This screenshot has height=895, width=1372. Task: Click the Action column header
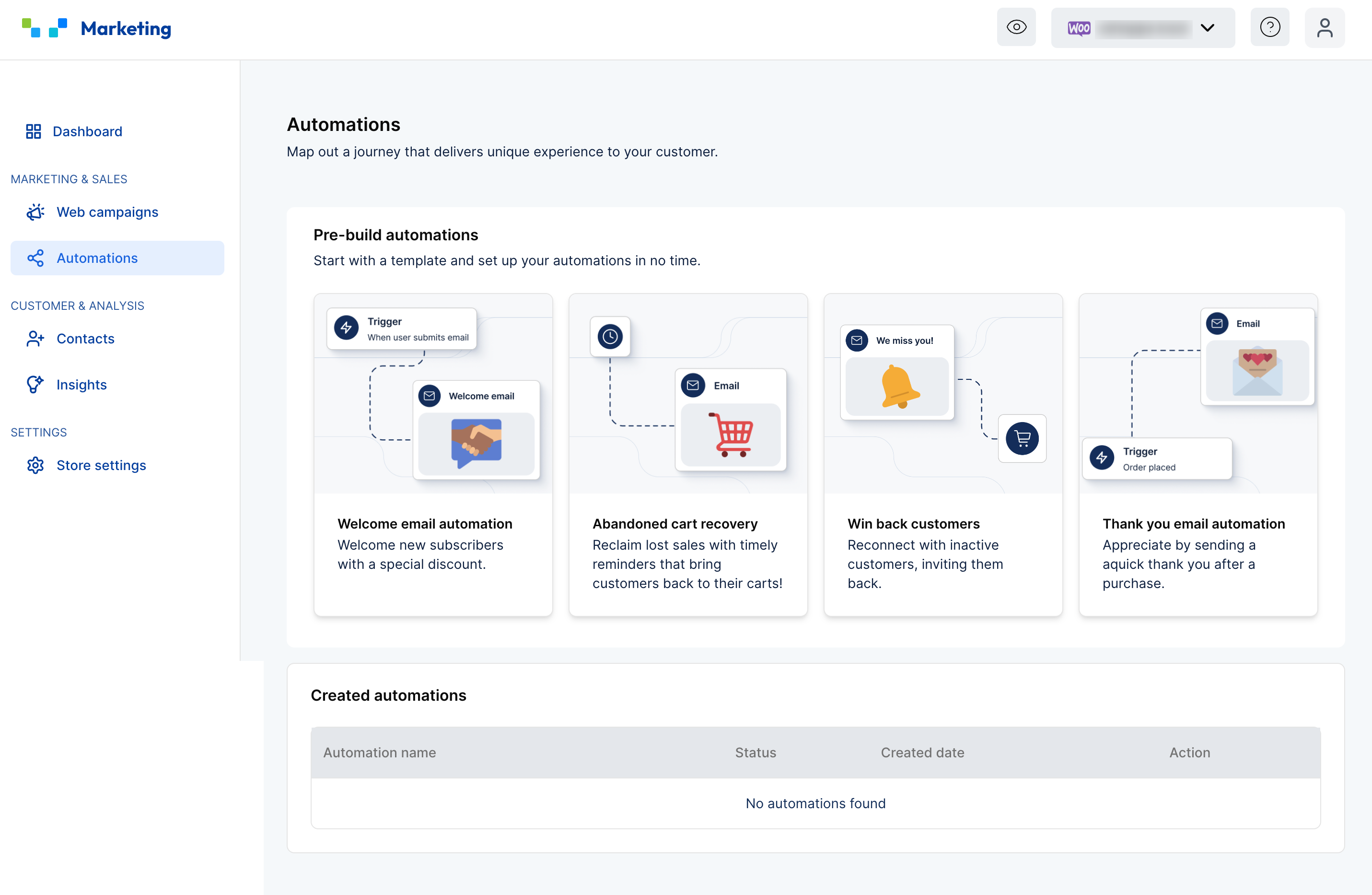click(x=1190, y=753)
